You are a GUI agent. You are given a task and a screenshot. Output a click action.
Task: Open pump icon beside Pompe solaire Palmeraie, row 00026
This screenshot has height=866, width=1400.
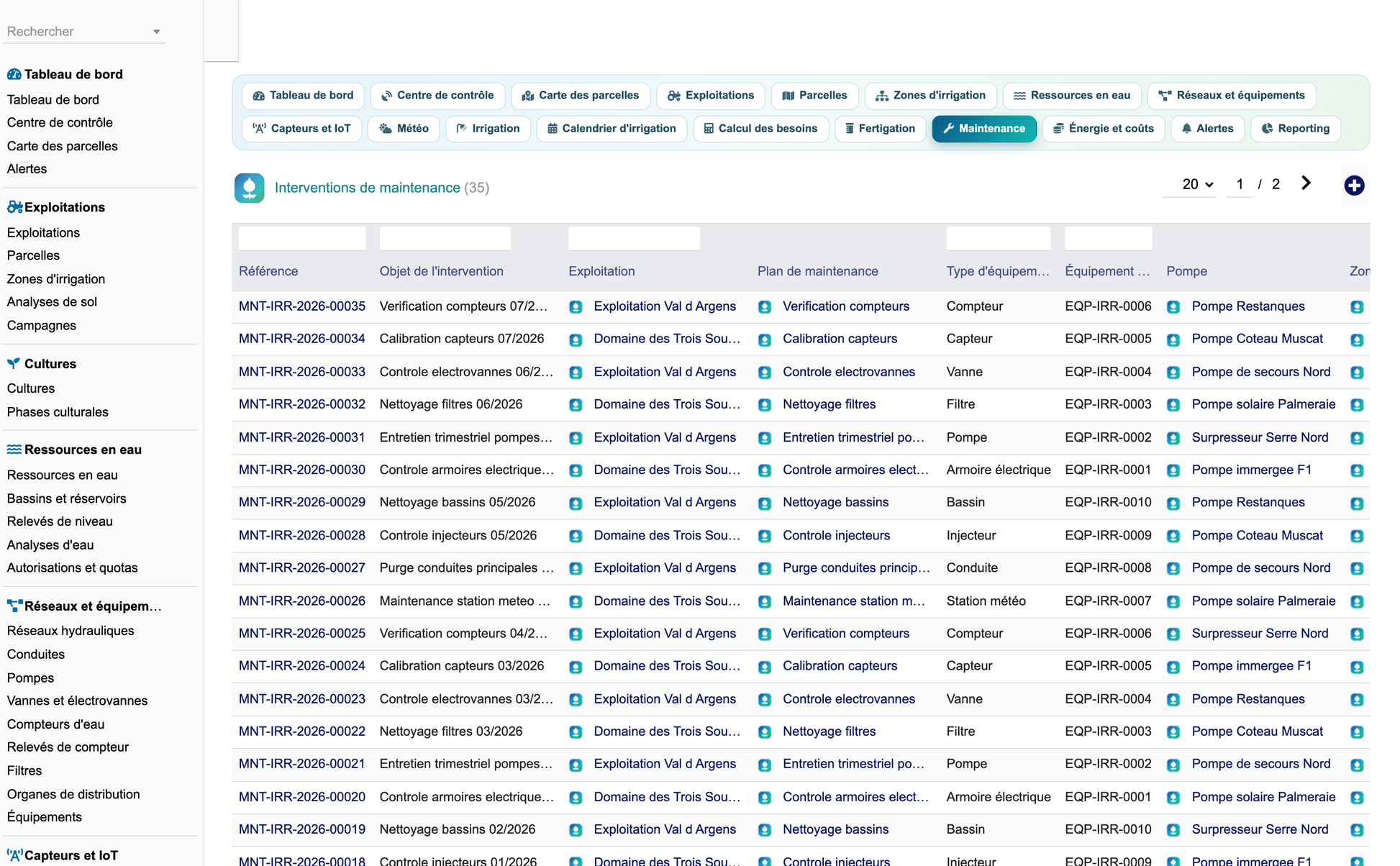tap(1173, 601)
